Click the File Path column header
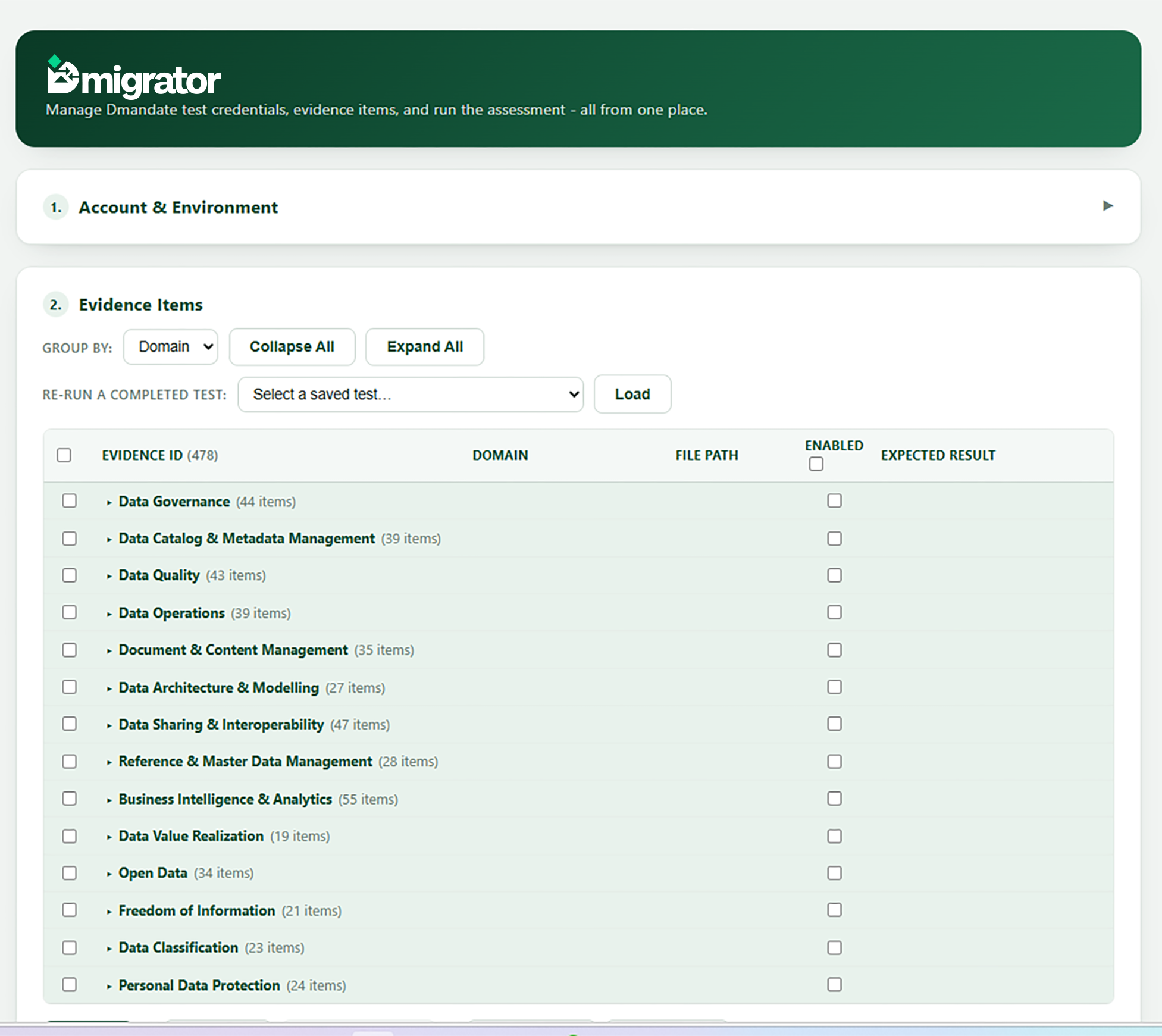This screenshot has height=1036, width=1162. (x=706, y=455)
